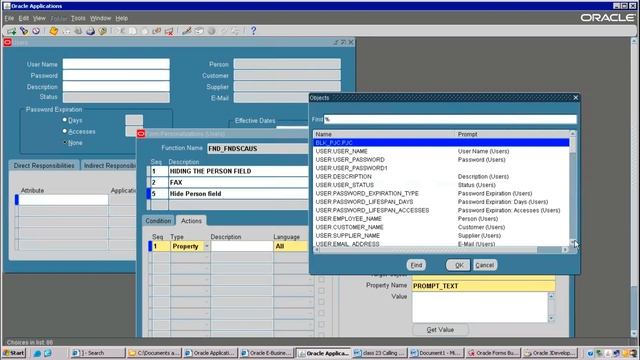Viewport: 640px width, 360px height.
Task: Click the New record toolbar icon
Action: pos(11,31)
